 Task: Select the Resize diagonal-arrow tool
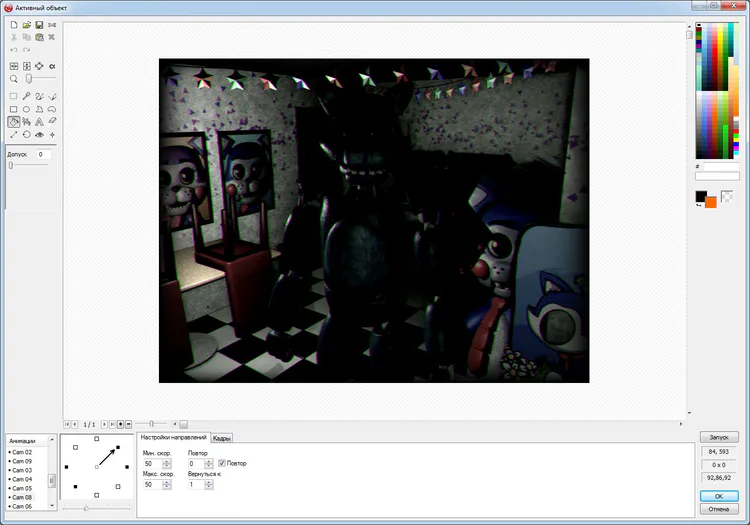pyautogui.click(x=14, y=135)
